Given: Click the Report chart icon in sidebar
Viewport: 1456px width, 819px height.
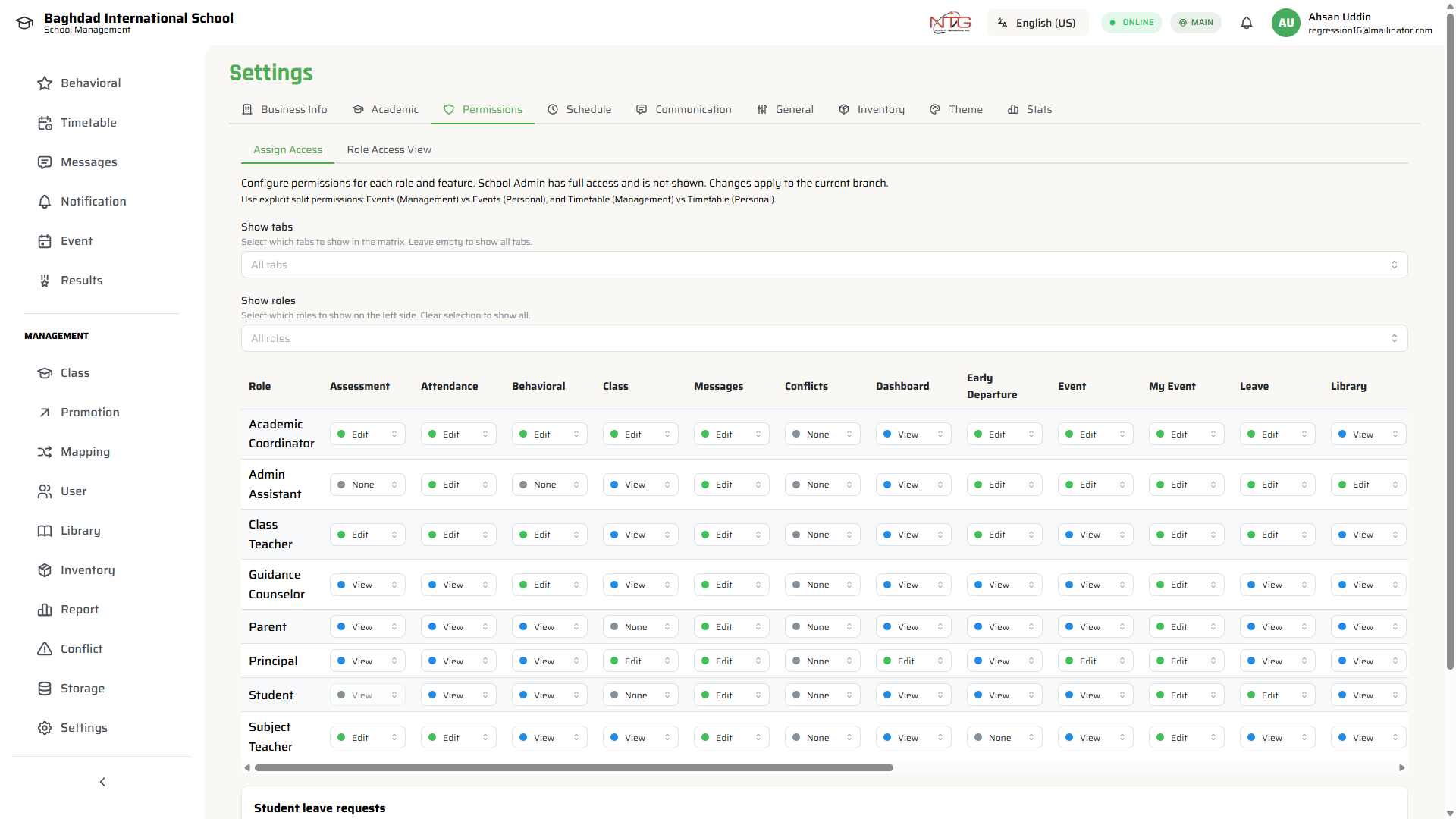Looking at the screenshot, I should click(x=45, y=610).
